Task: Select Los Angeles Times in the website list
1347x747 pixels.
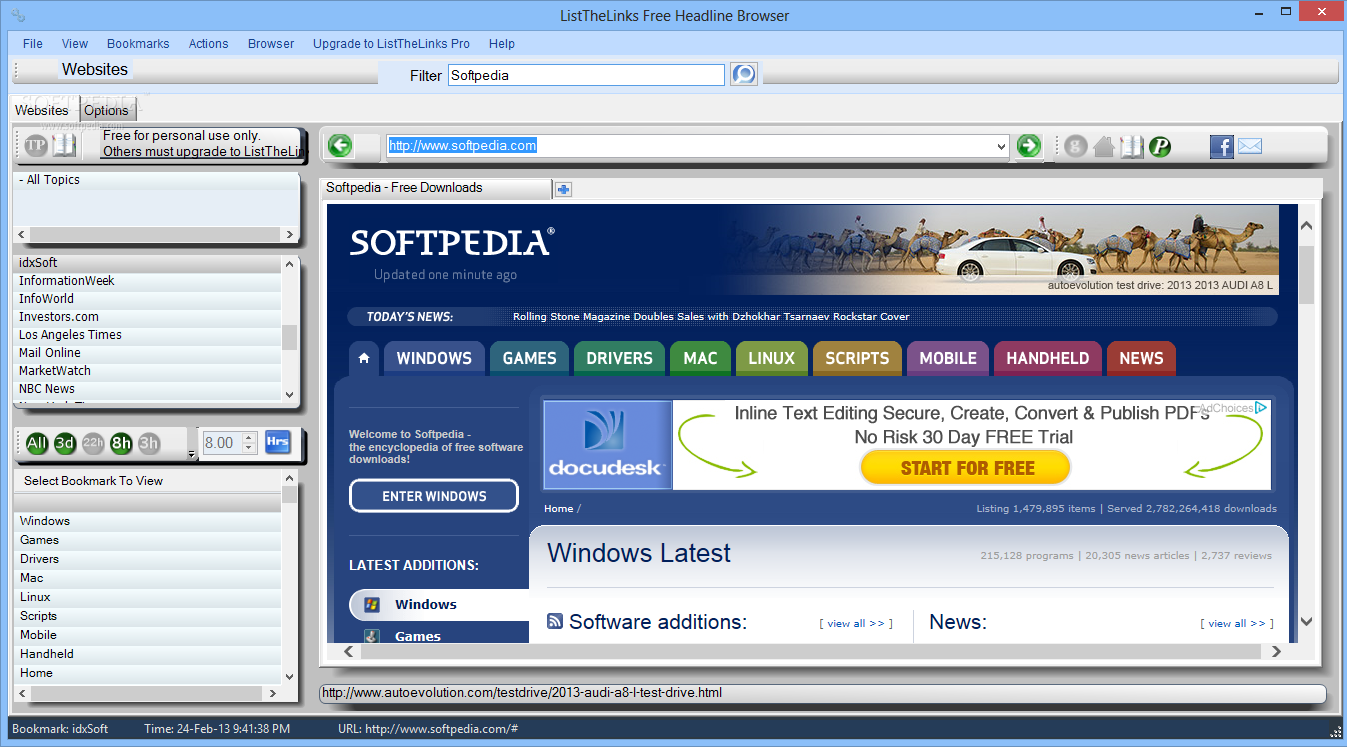Action: coord(148,335)
